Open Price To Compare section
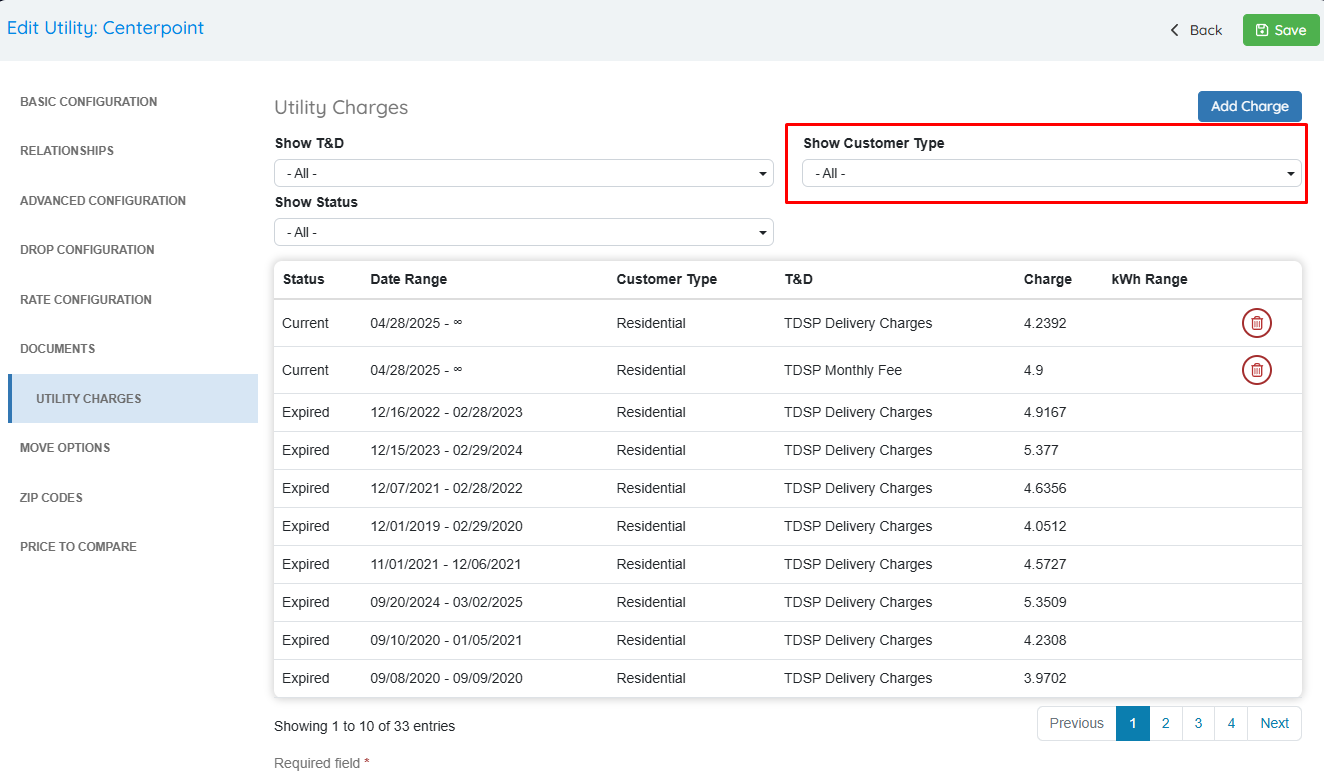 78,547
